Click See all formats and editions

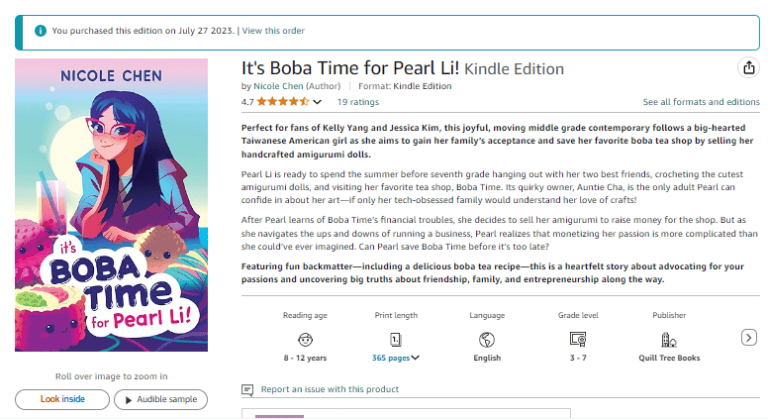701,102
